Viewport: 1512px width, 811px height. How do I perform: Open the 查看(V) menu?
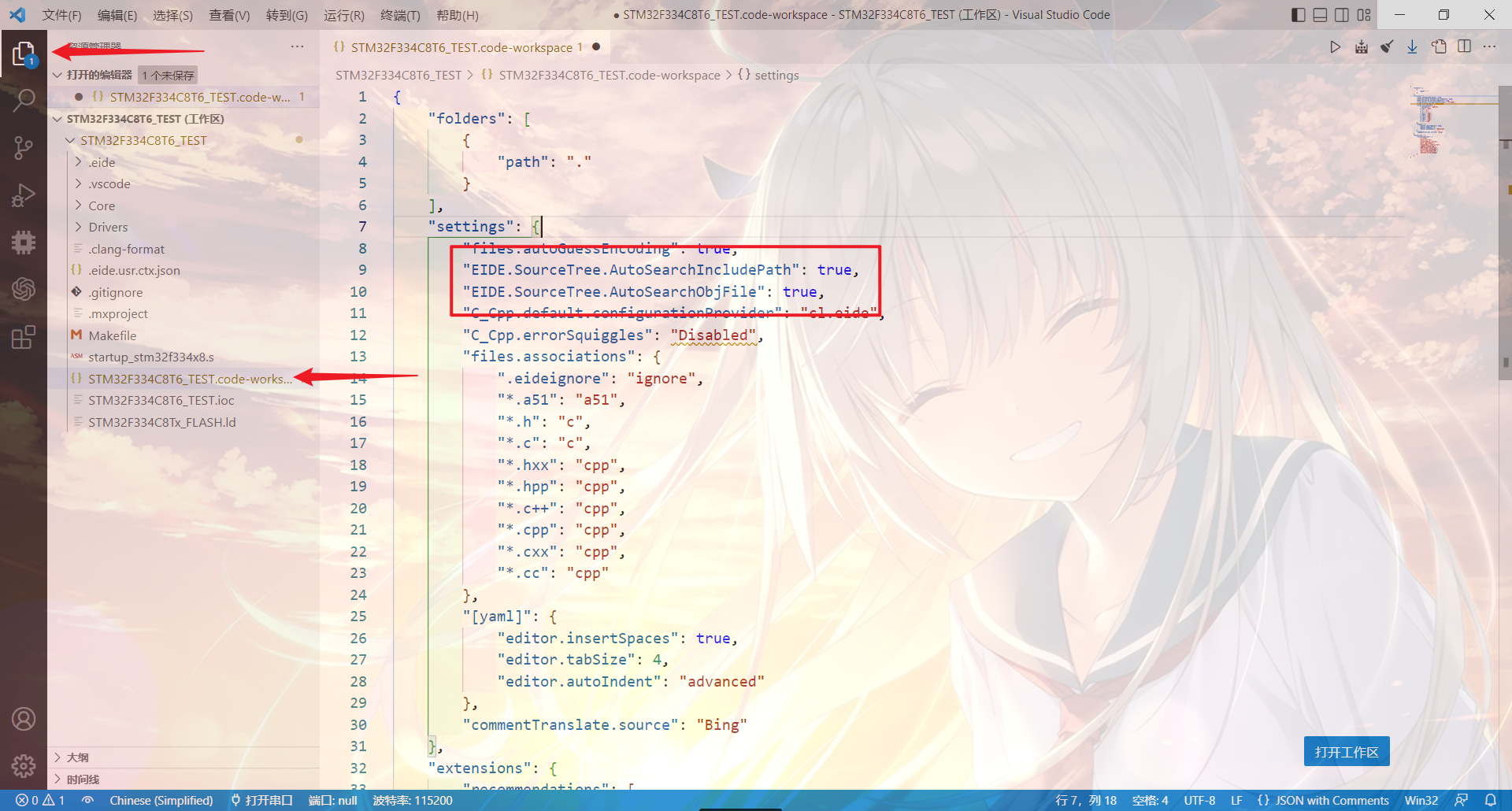[x=229, y=15]
